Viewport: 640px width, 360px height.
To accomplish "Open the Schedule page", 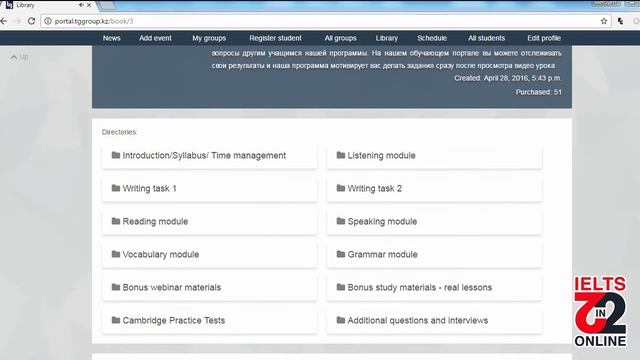I will [432, 38].
